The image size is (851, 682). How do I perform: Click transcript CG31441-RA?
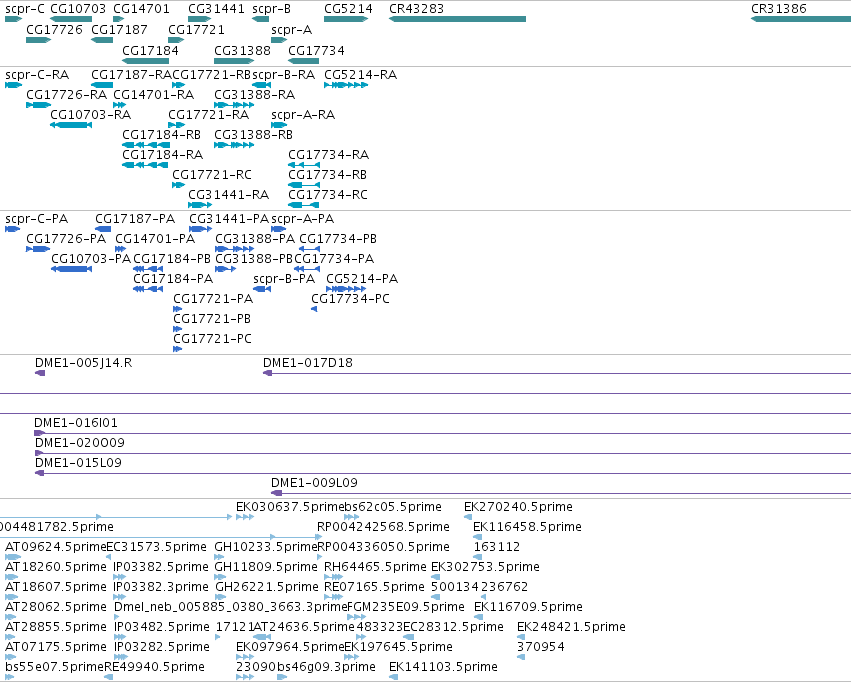tap(228, 195)
